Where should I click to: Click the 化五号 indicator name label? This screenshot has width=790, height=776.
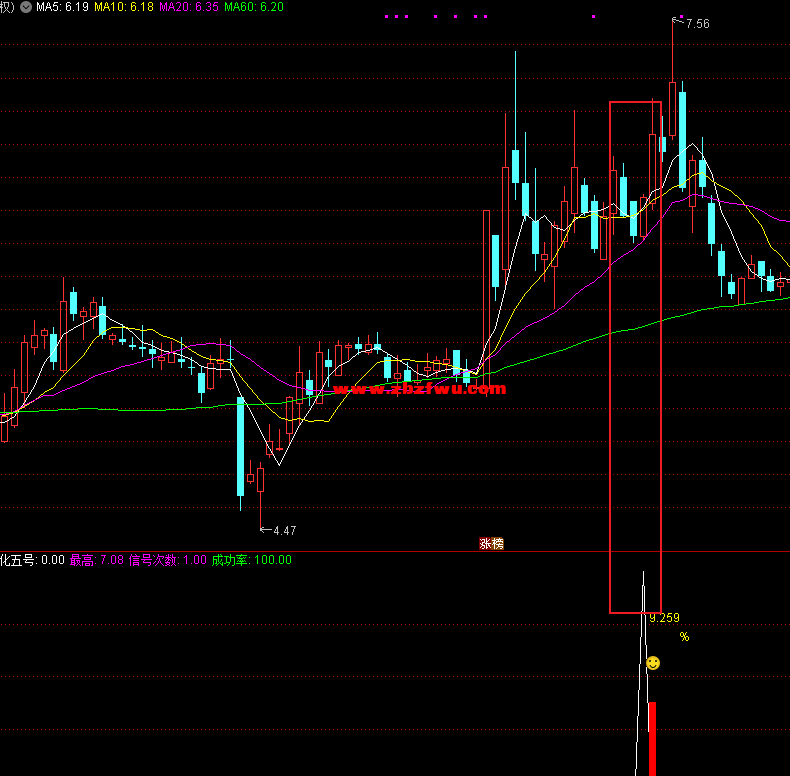18,560
